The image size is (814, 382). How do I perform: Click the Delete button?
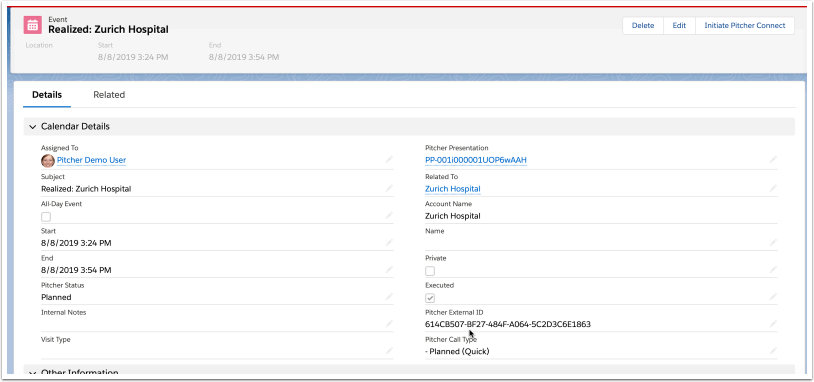point(643,25)
